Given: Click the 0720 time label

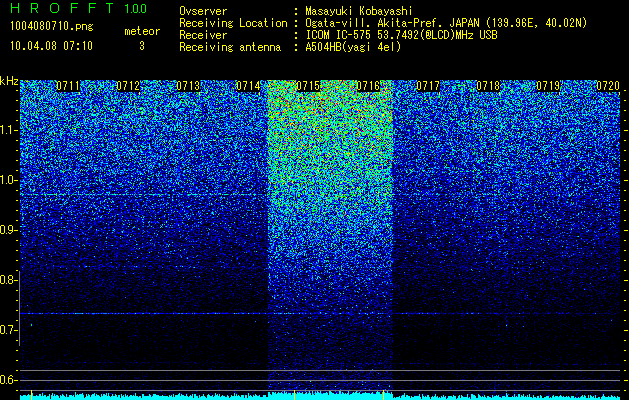Looking at the screenshot, I should pyautogui.click(x=608, y=86).
